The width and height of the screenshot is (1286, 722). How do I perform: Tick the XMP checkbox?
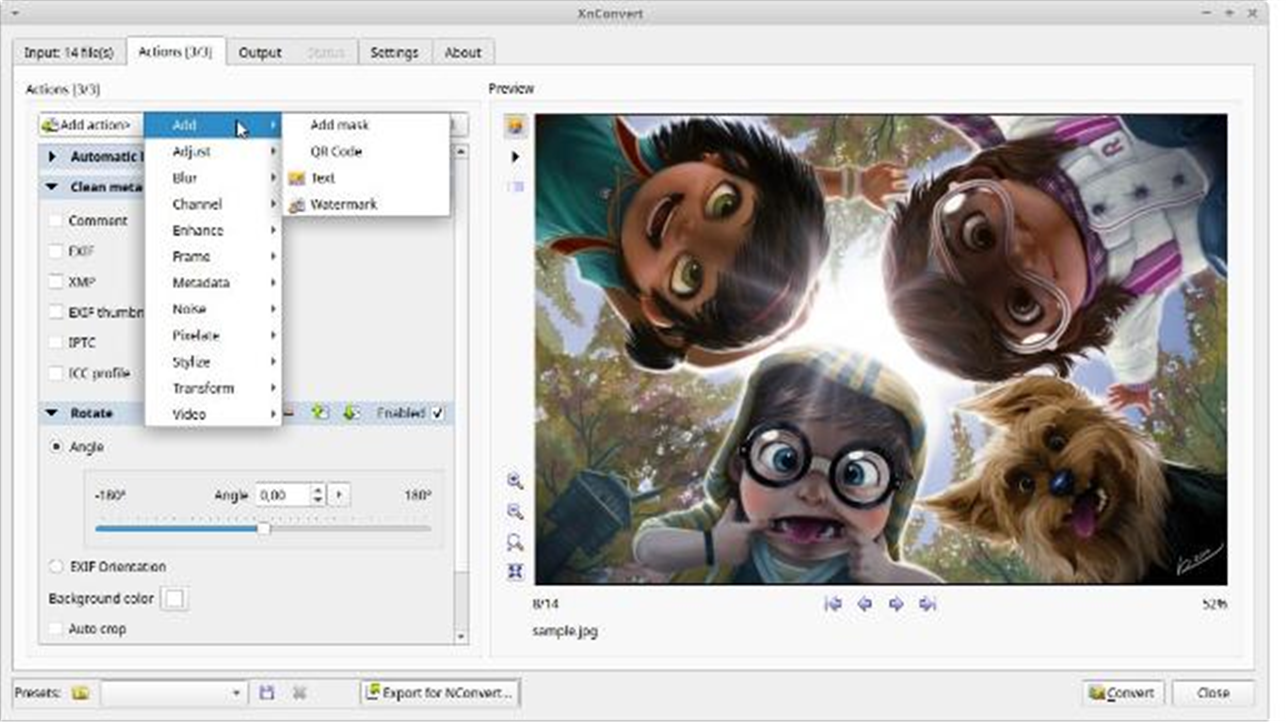56,282
